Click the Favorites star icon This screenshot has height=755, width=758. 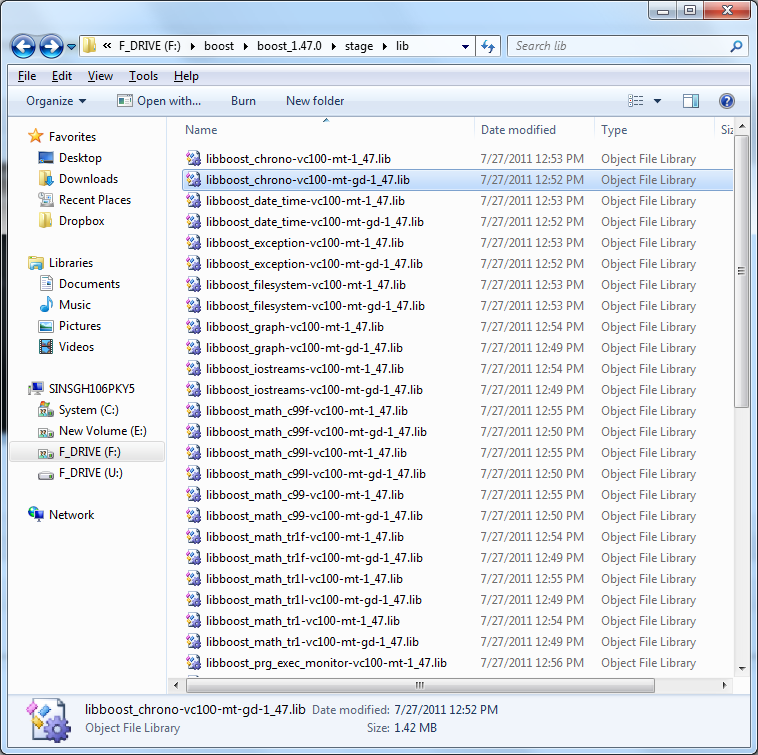pyautogui.click(x=35, y=136)
